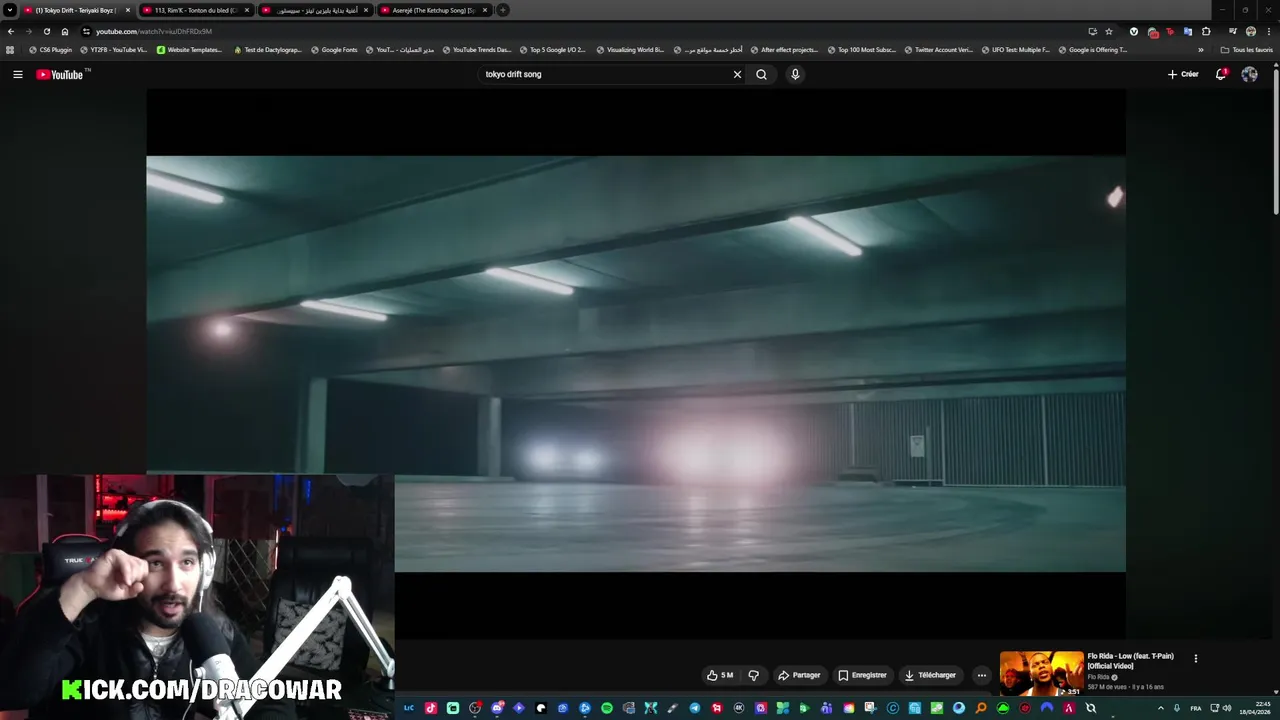1280x720 pixels.
Task: Go back in browser history
Action: [11, 31]
